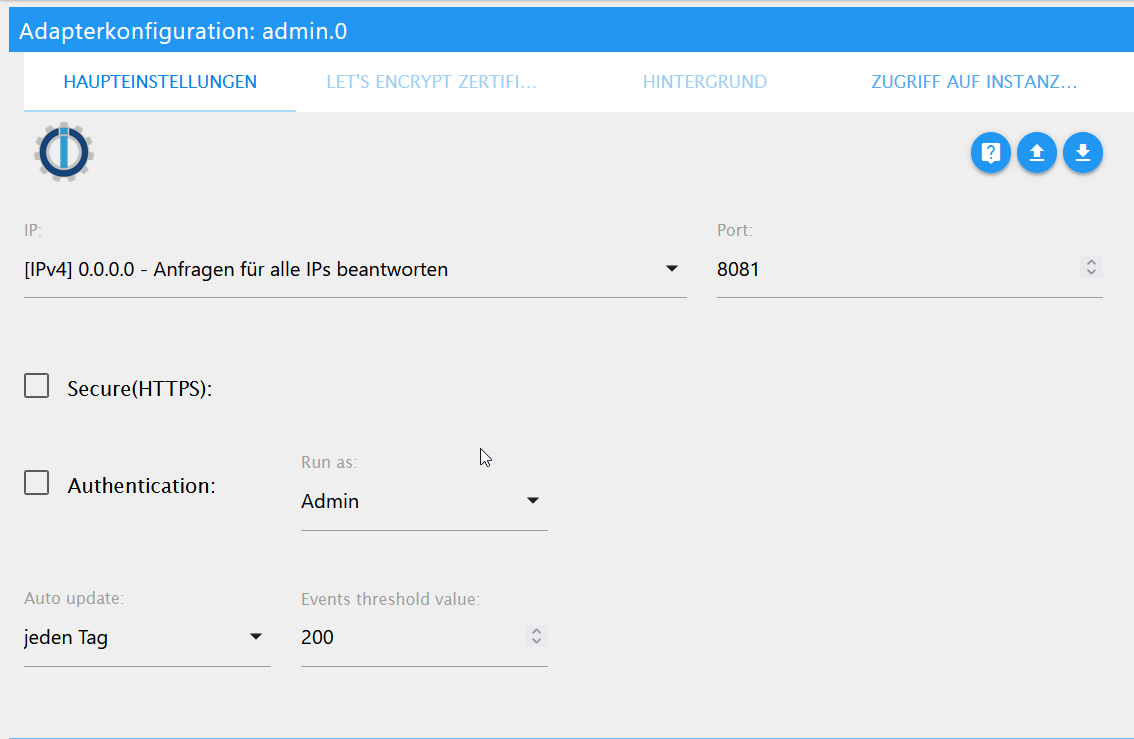This screenshot has height=739, width=1134.
Task: Click the Adapterkonfiguration admin.0 title bar
Action: point(570,31)
